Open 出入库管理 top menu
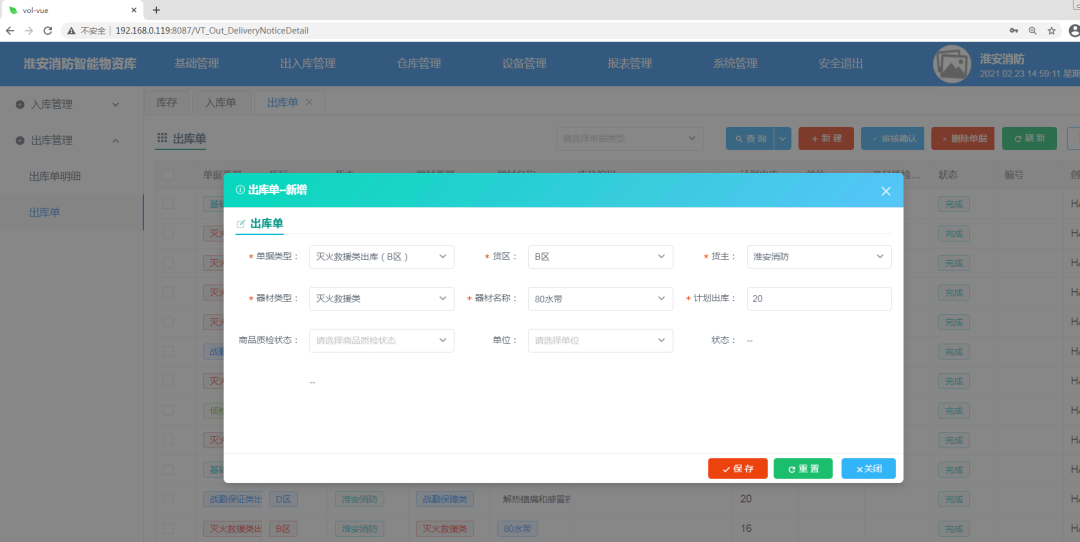1080x542 pixels. (308, 63)
